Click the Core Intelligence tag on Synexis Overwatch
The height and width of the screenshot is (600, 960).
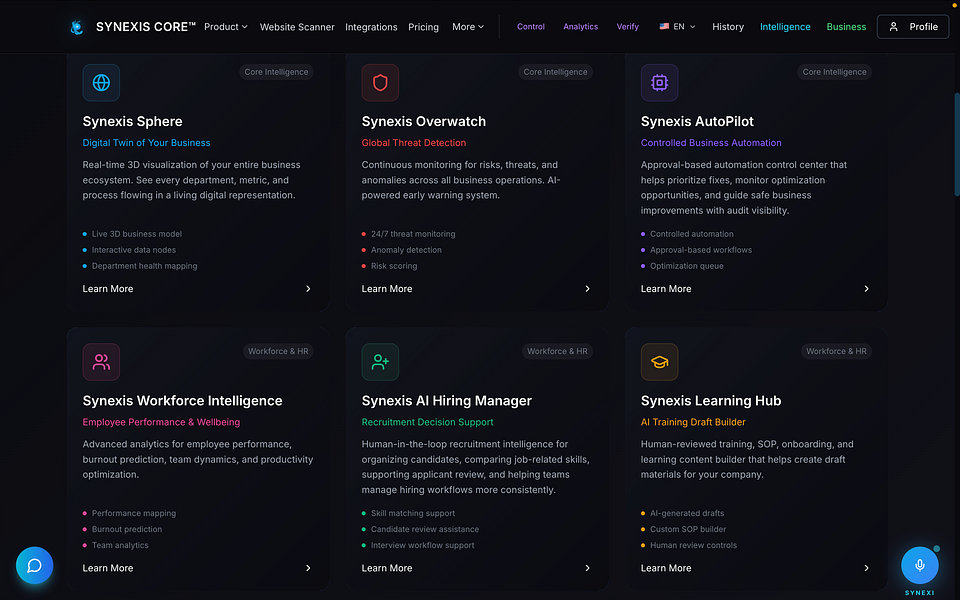[x=555, y=72]
